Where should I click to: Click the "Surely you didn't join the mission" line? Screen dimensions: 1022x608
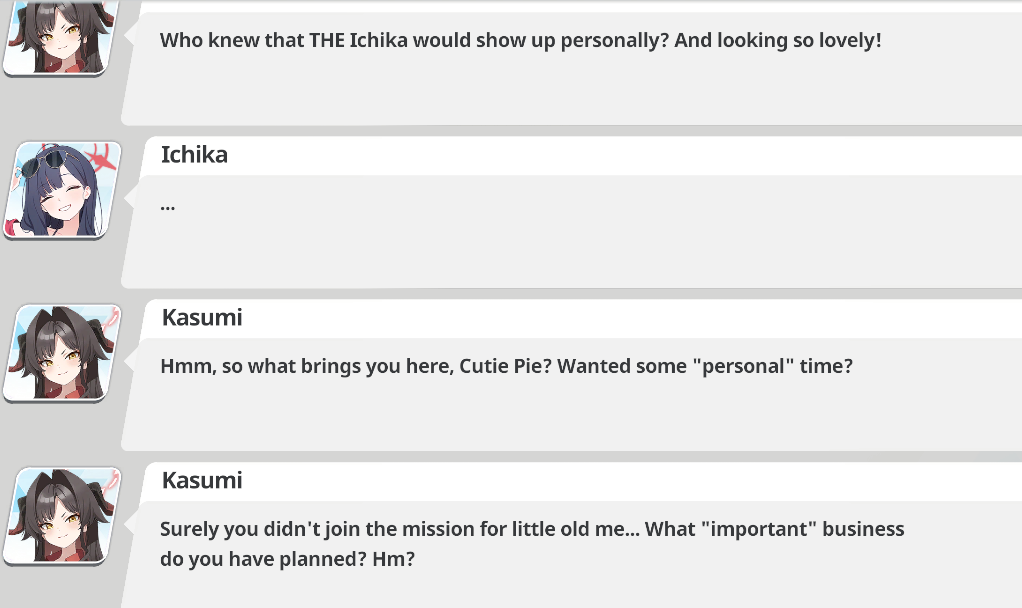(x=532, y=529)
